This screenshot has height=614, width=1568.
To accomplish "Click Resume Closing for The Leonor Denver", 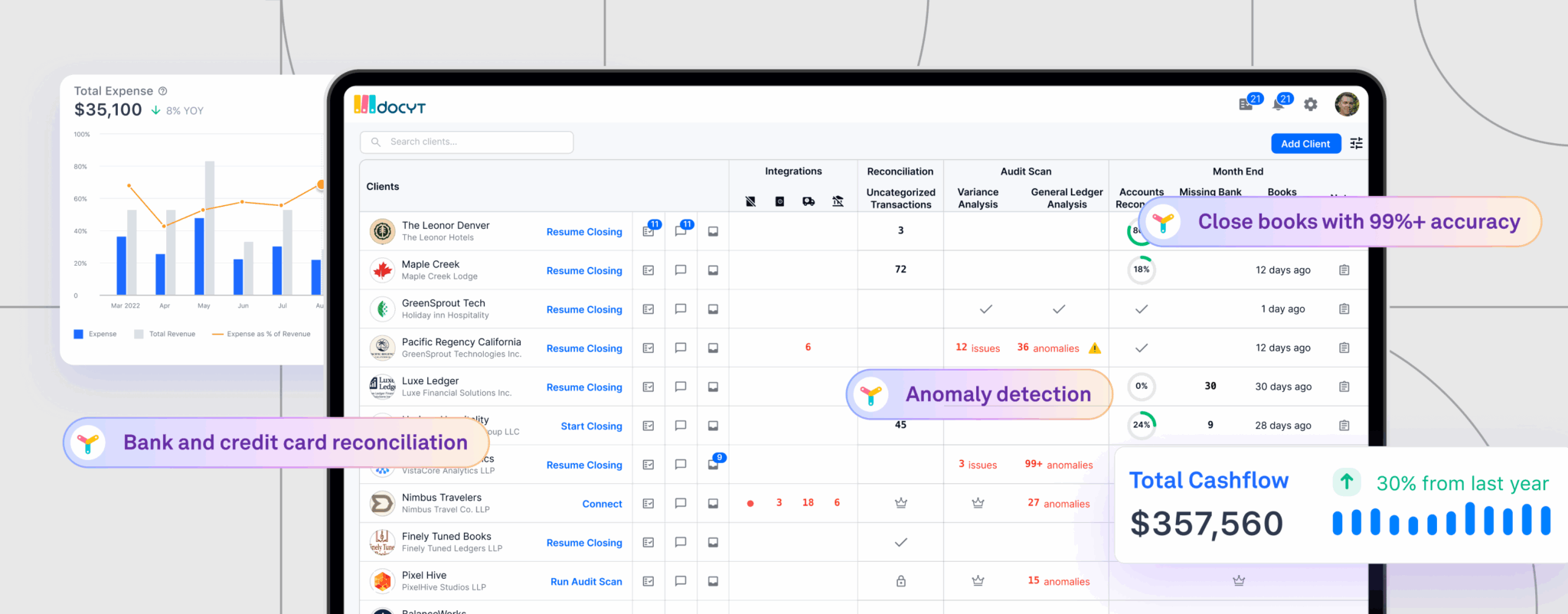I will [584, 232].
